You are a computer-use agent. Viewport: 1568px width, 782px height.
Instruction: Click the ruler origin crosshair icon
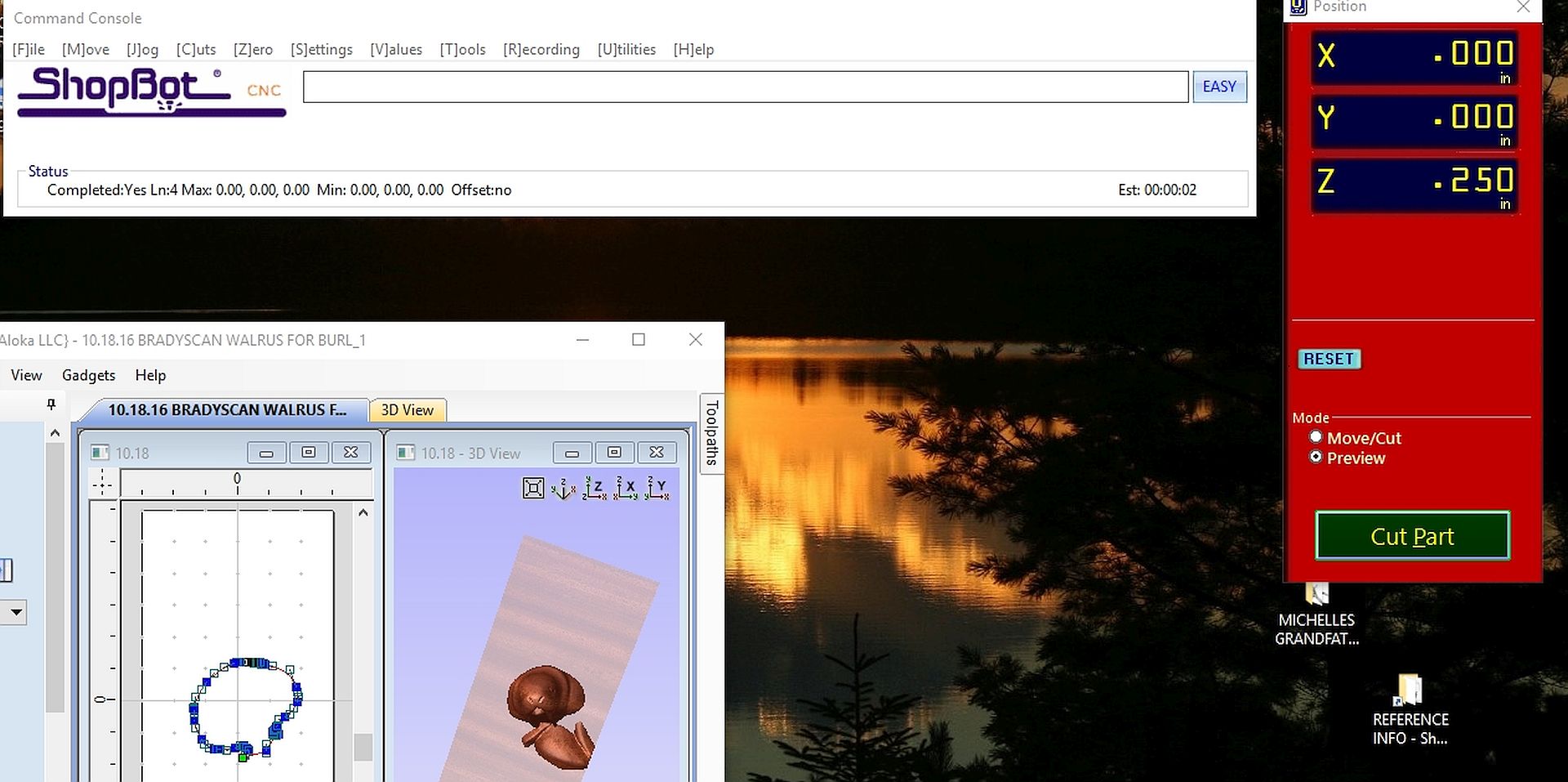pos(102,483)
